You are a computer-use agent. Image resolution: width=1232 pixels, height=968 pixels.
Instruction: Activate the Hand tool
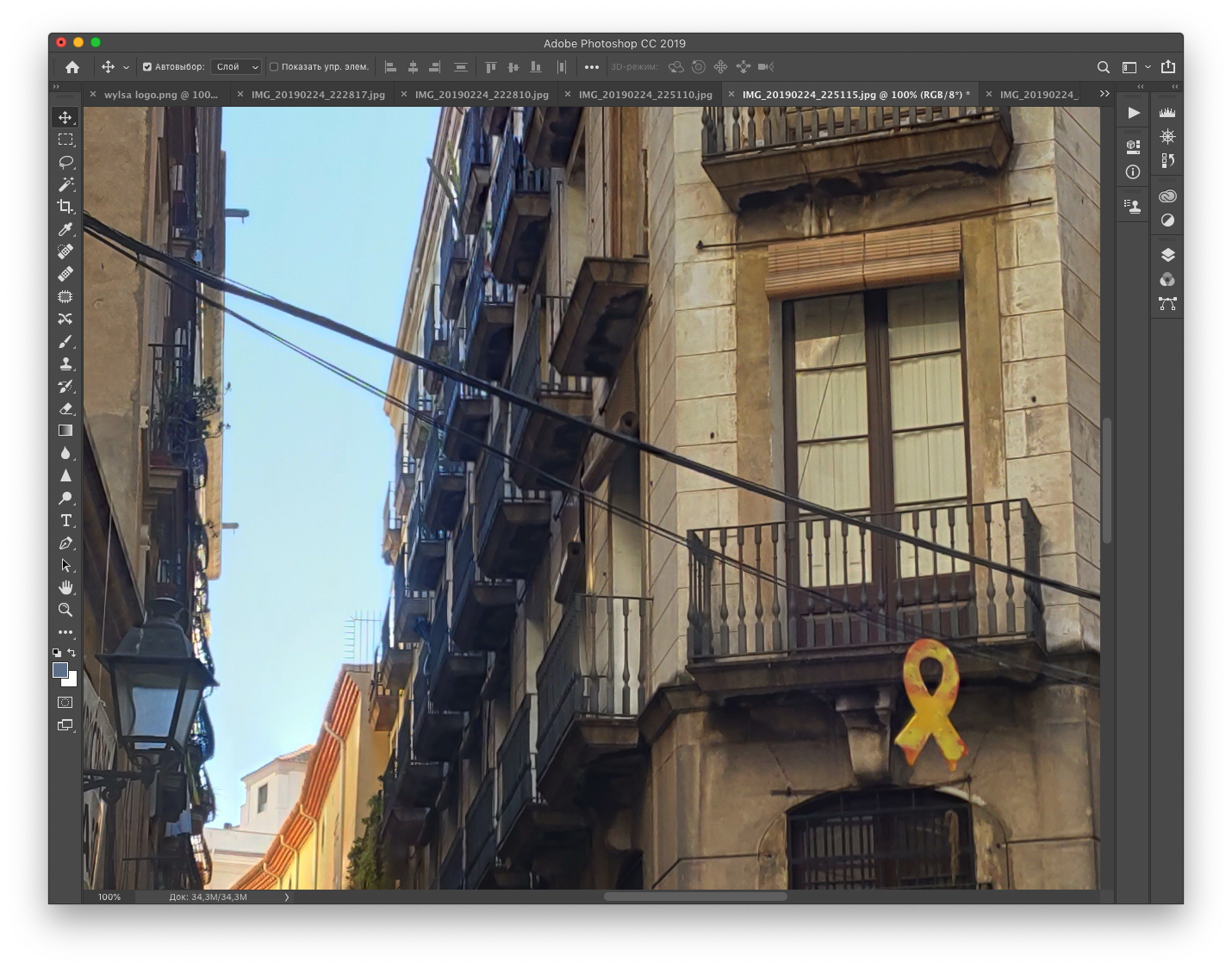coord(65,587)
